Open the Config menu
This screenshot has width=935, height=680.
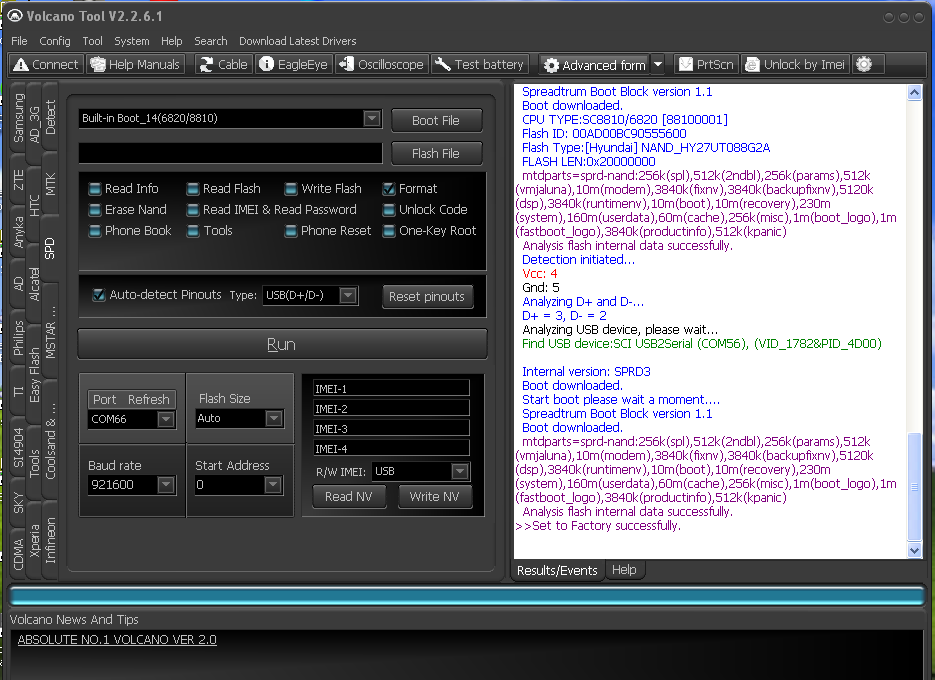55,41
